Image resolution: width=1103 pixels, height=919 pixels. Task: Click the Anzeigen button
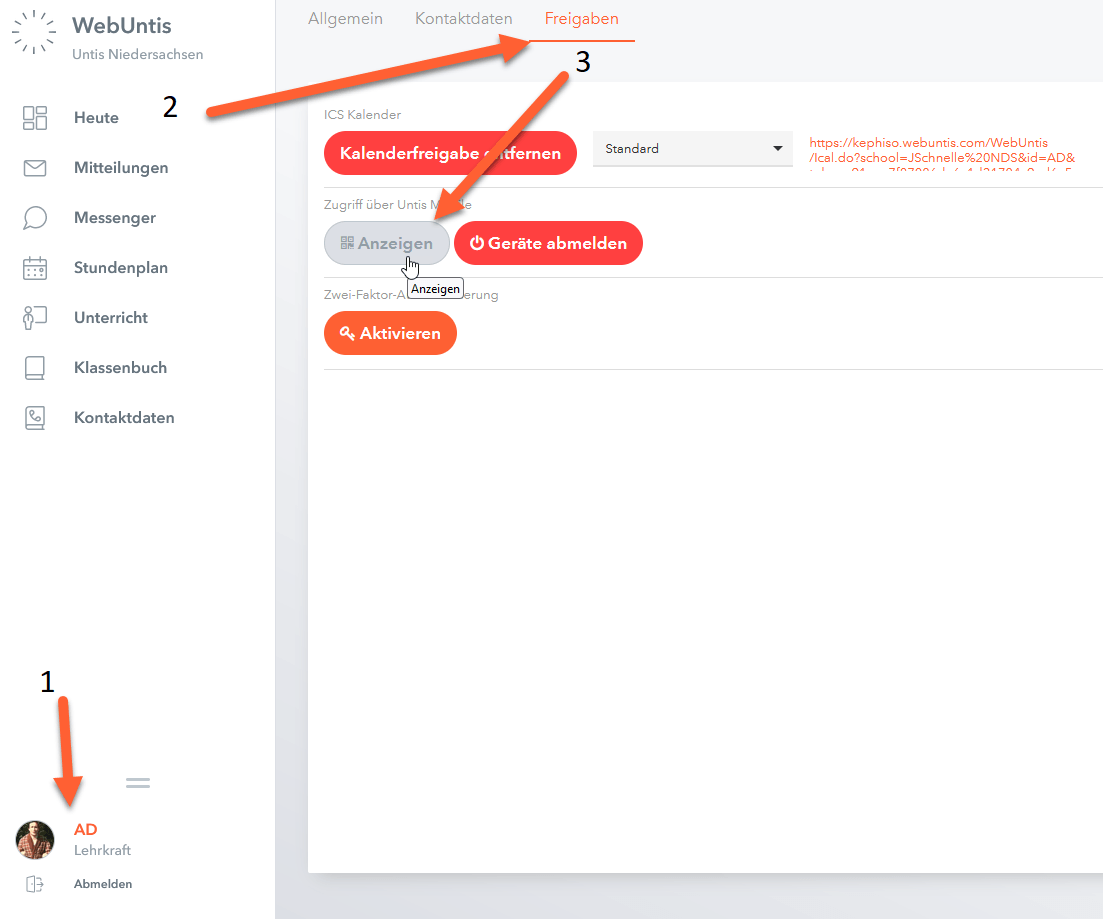pos(386,243)
